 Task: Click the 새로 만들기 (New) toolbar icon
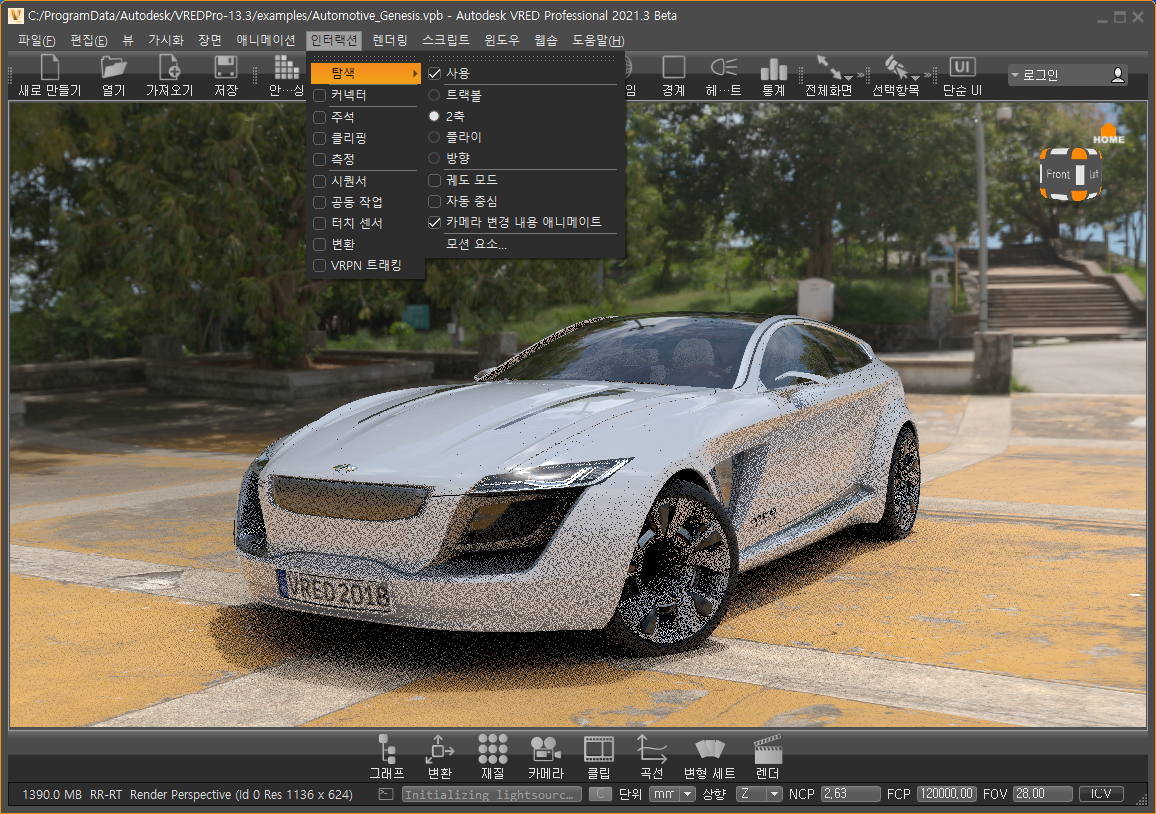(49, 68)
